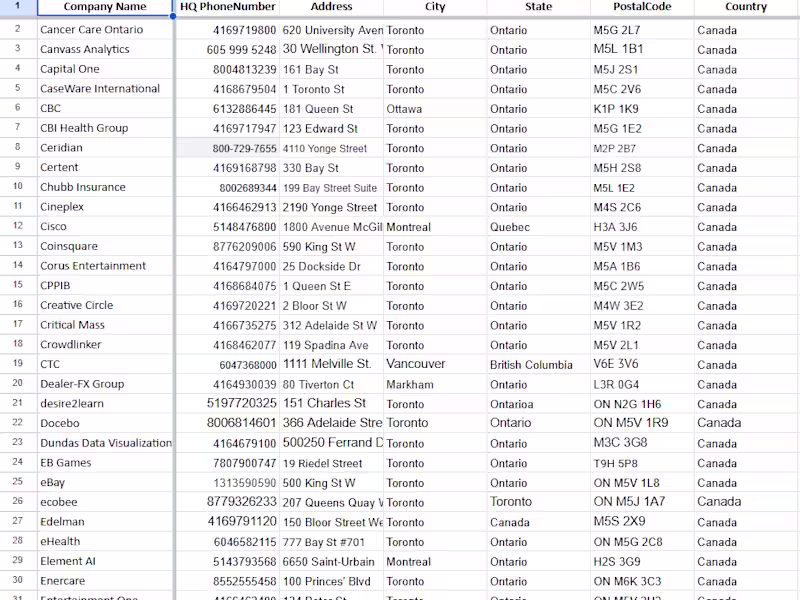Select row number 19 header
Screen dimensions: 800x600
coord(18,364)
